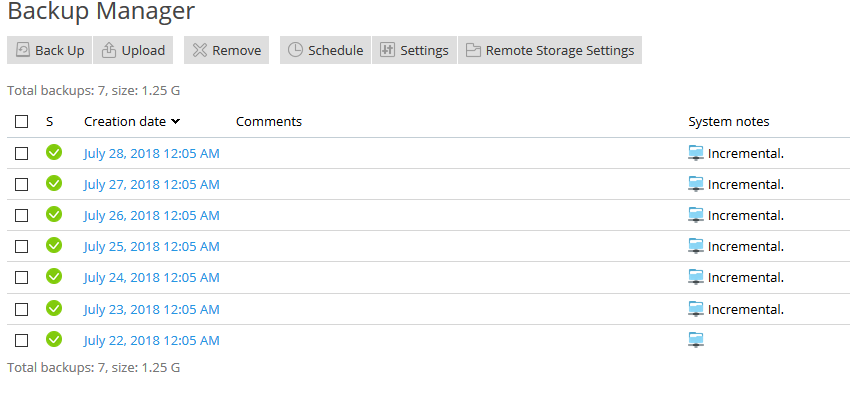
Task: Open the Upload backup option
Action: tap(133, 50)
